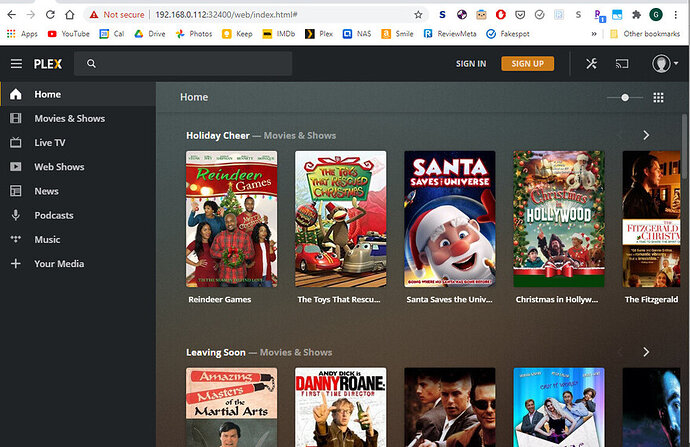Open Santa Saves the Universe poster
Screen dimensions: 690x447
[450, 219]
